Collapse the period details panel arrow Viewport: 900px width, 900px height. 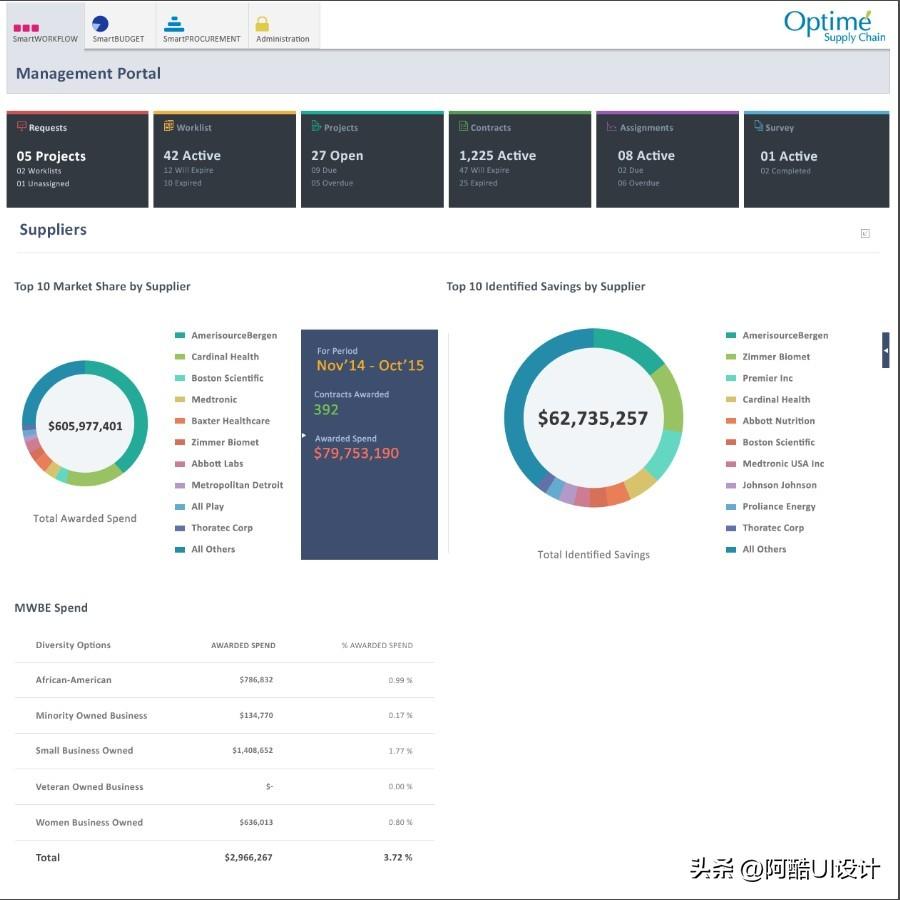click(x=304, y=436)
